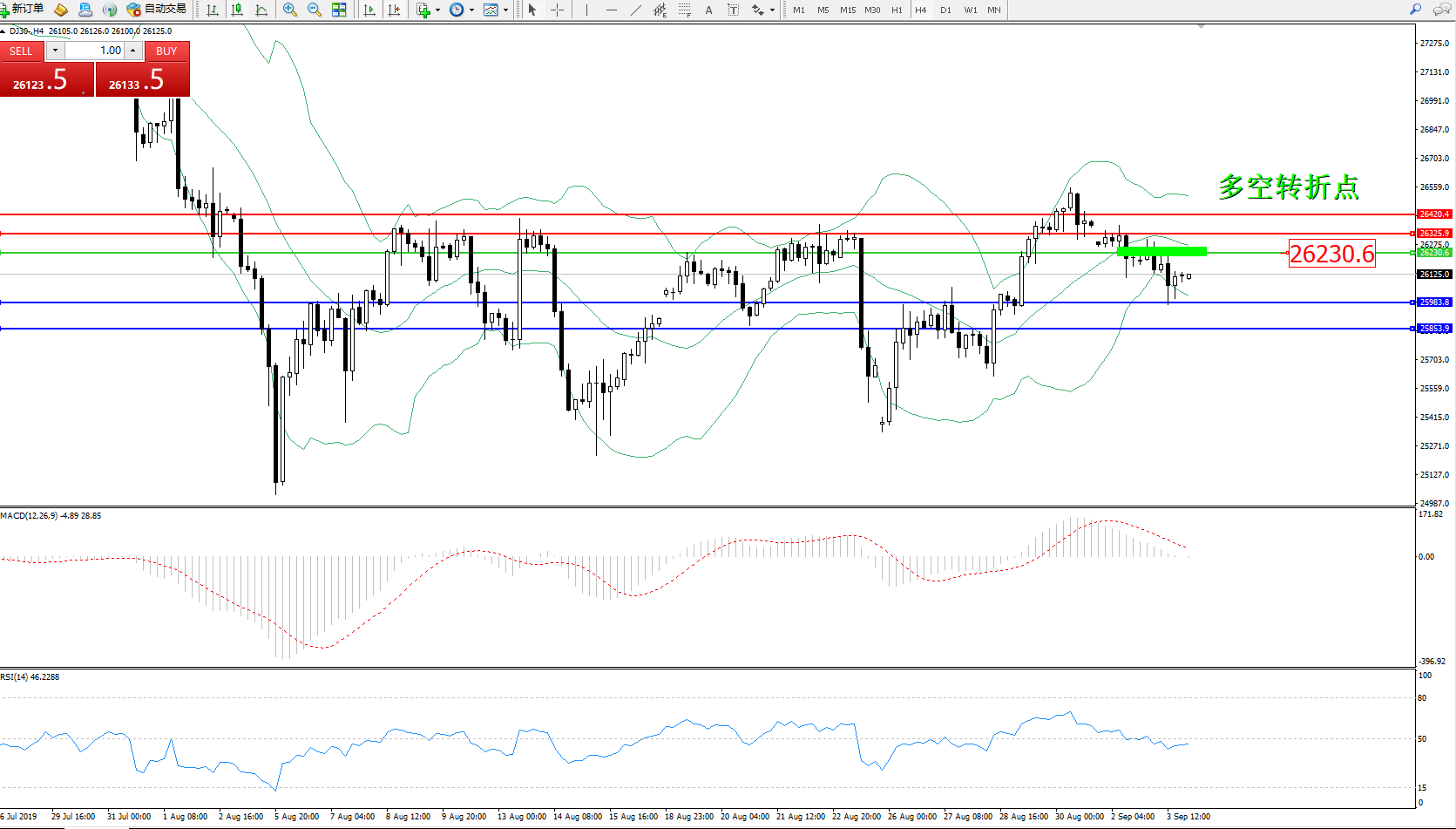Click the lot volume field showing 1.00

pos(96,51)
